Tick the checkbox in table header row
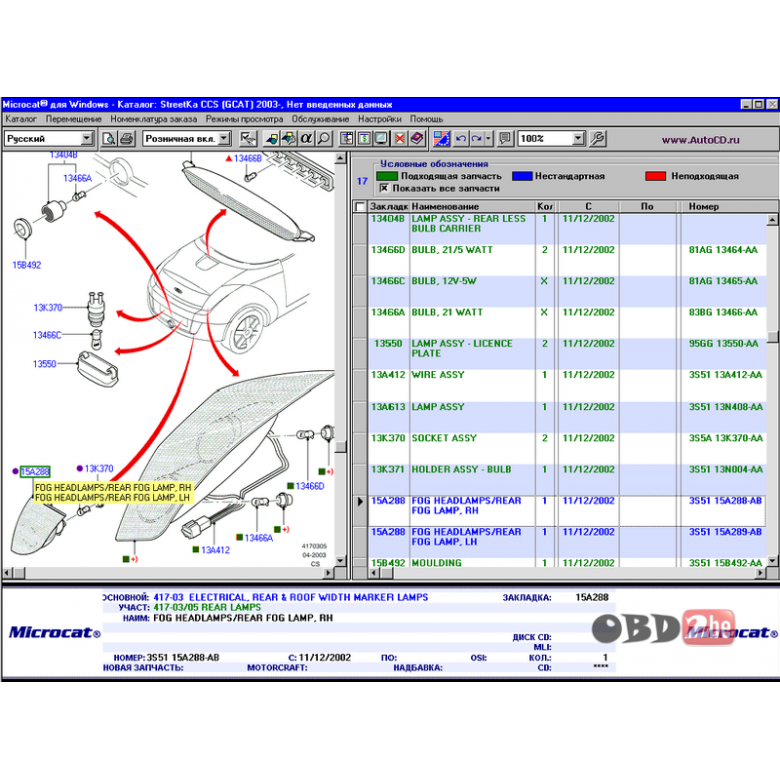The width and height of the screenshot is (780, 780). click(x=360, y=206)
